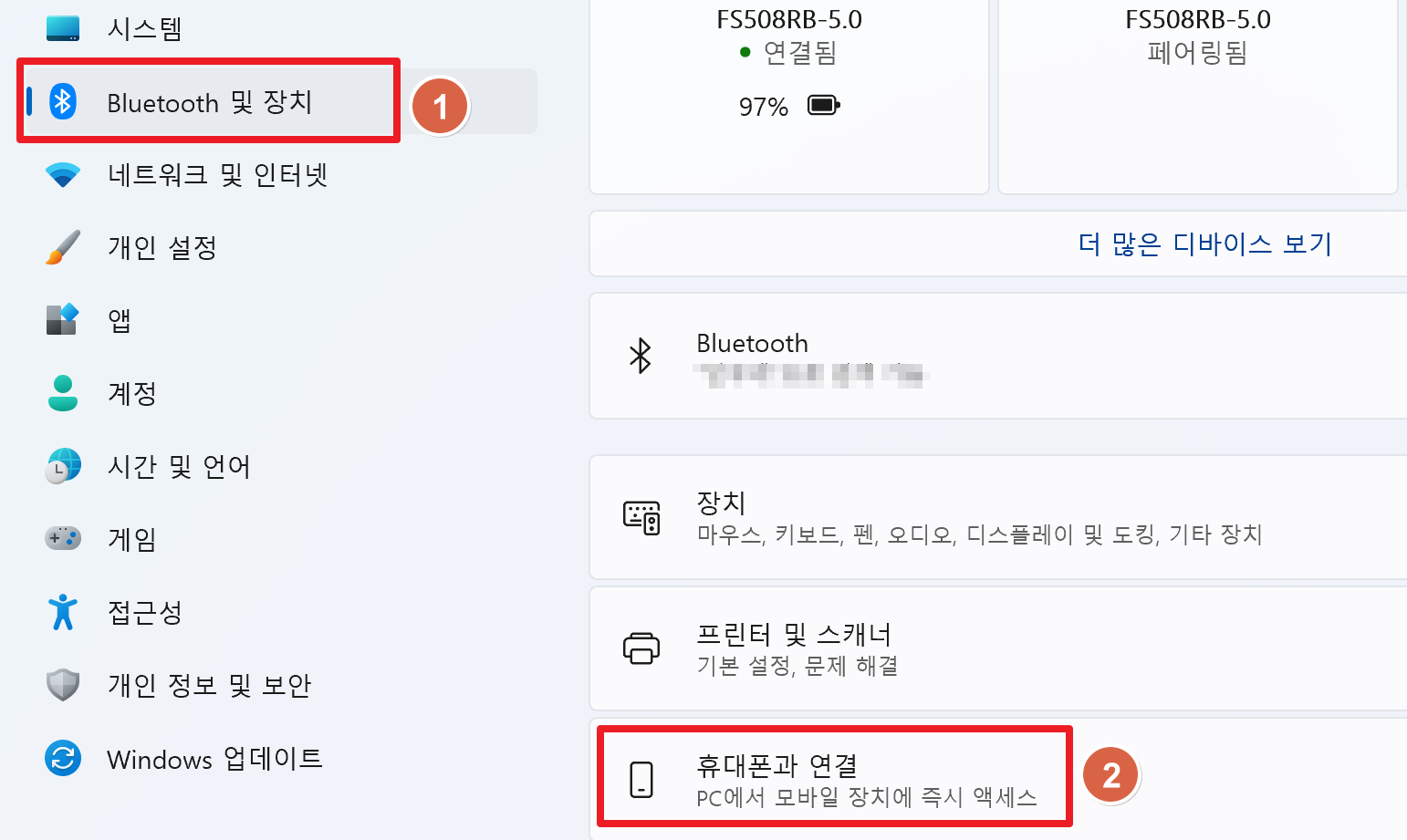Click the 앱 squares icon

click(62, 320)
